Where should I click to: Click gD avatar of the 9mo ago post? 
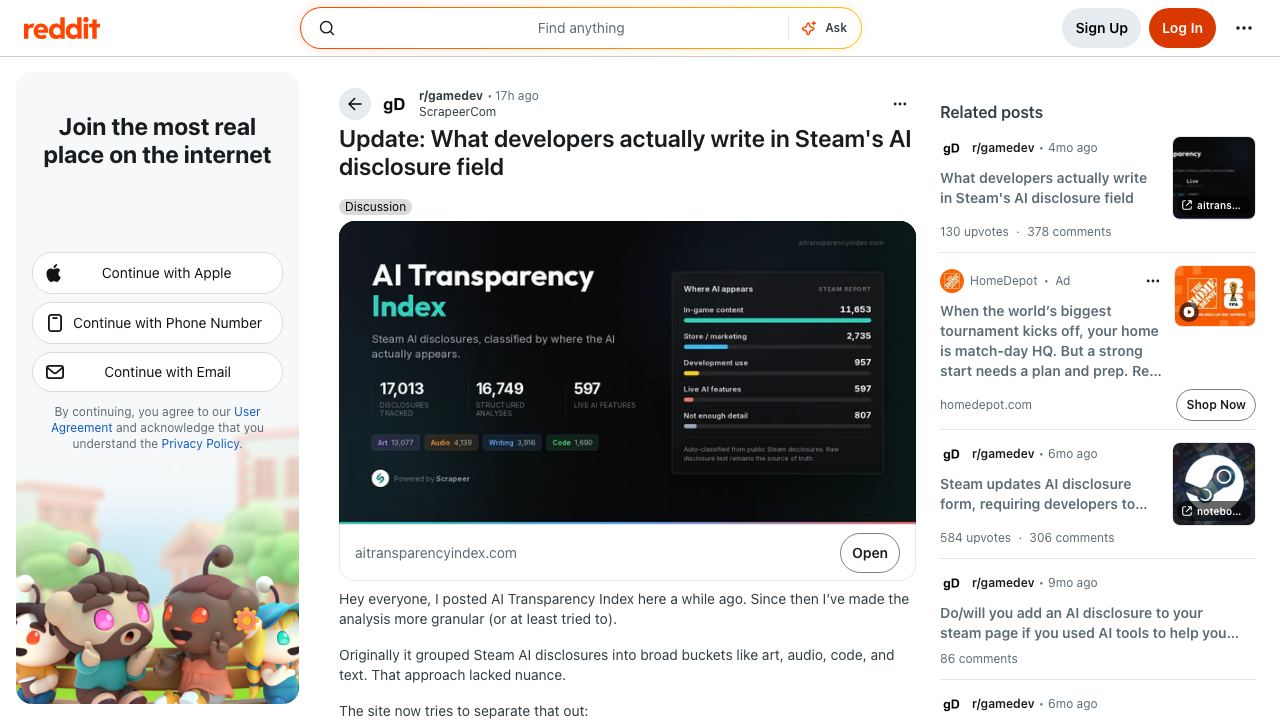tap(951, 583)
